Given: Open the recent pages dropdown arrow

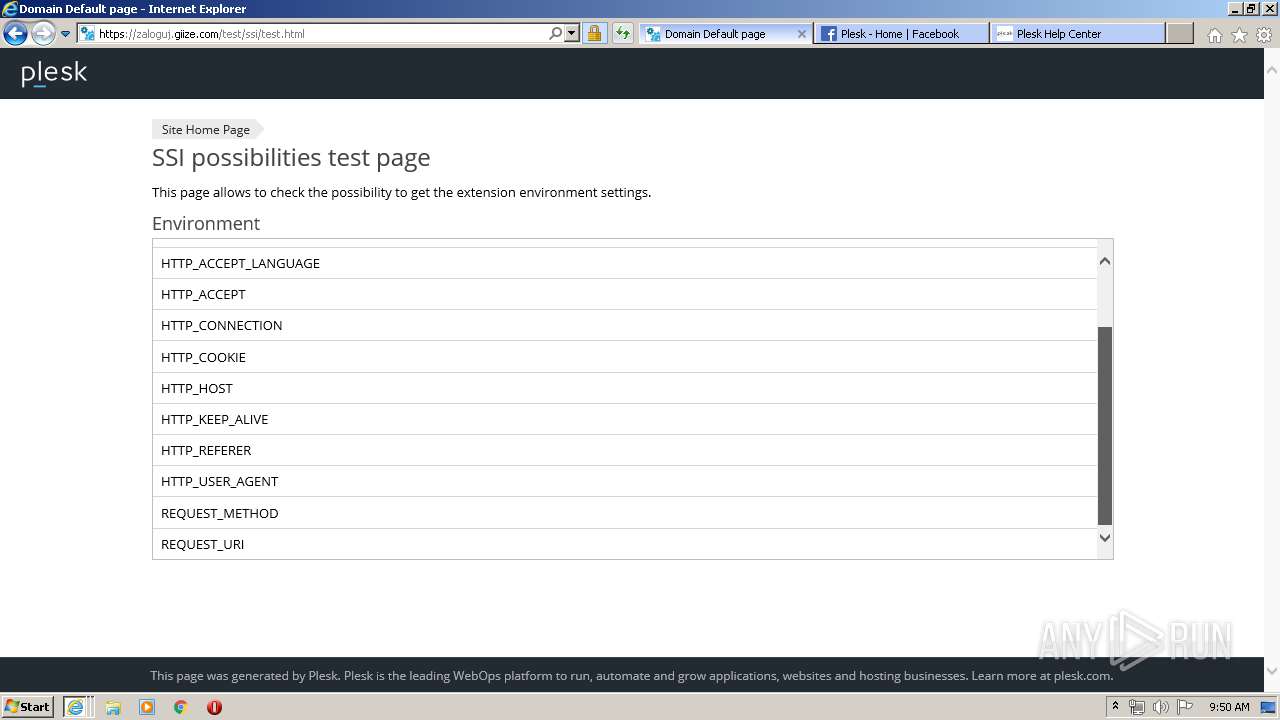Looking at the screenshot, I should 65,34.
